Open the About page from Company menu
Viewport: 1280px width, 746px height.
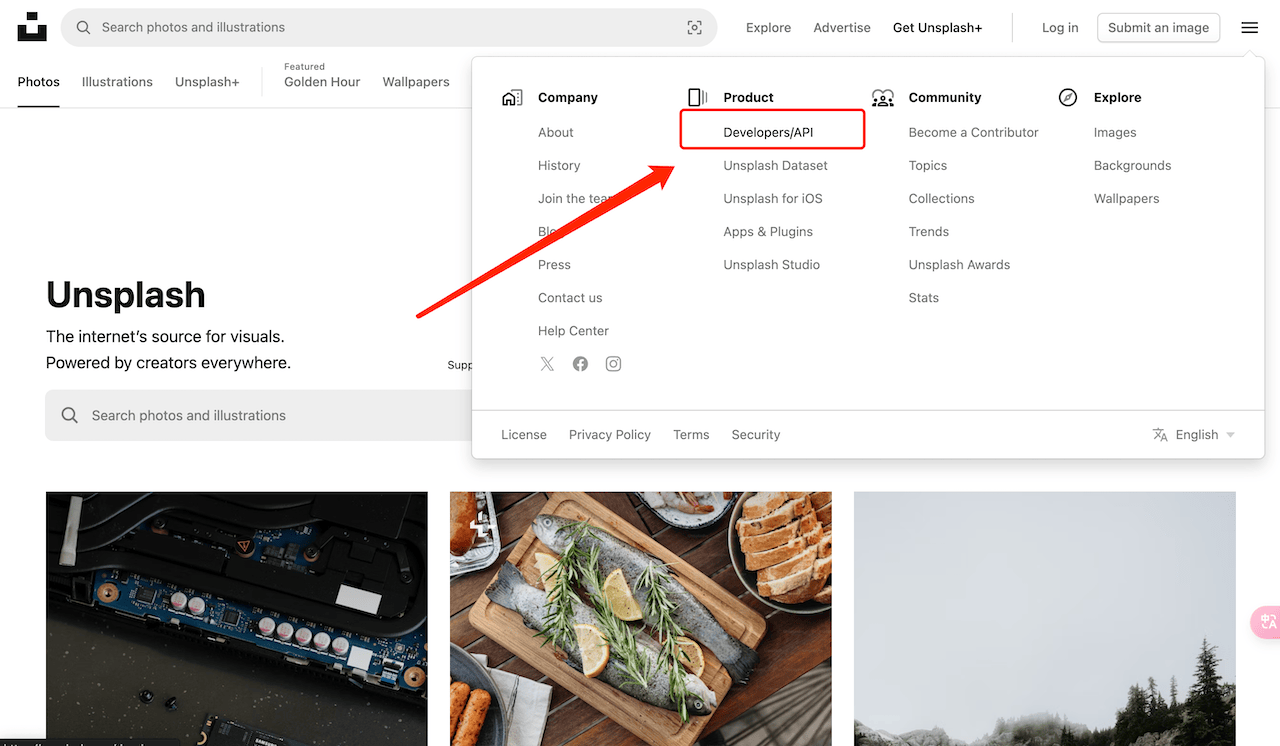click(x=556, y=132)
